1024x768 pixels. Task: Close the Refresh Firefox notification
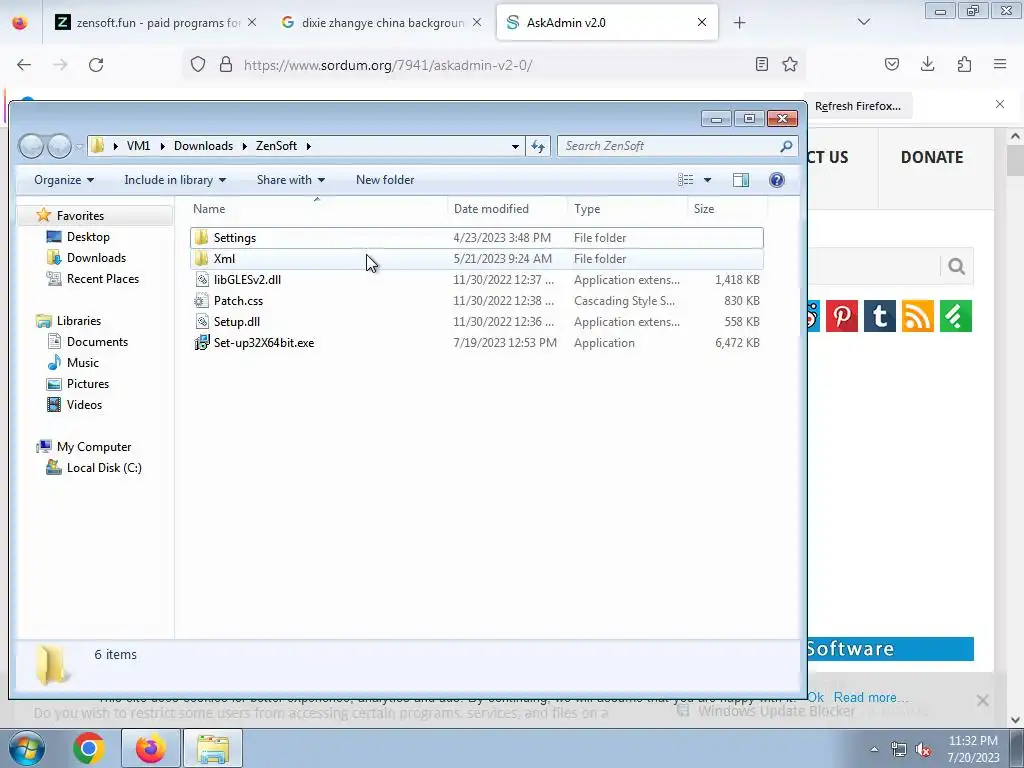(x=1000, y=104)
